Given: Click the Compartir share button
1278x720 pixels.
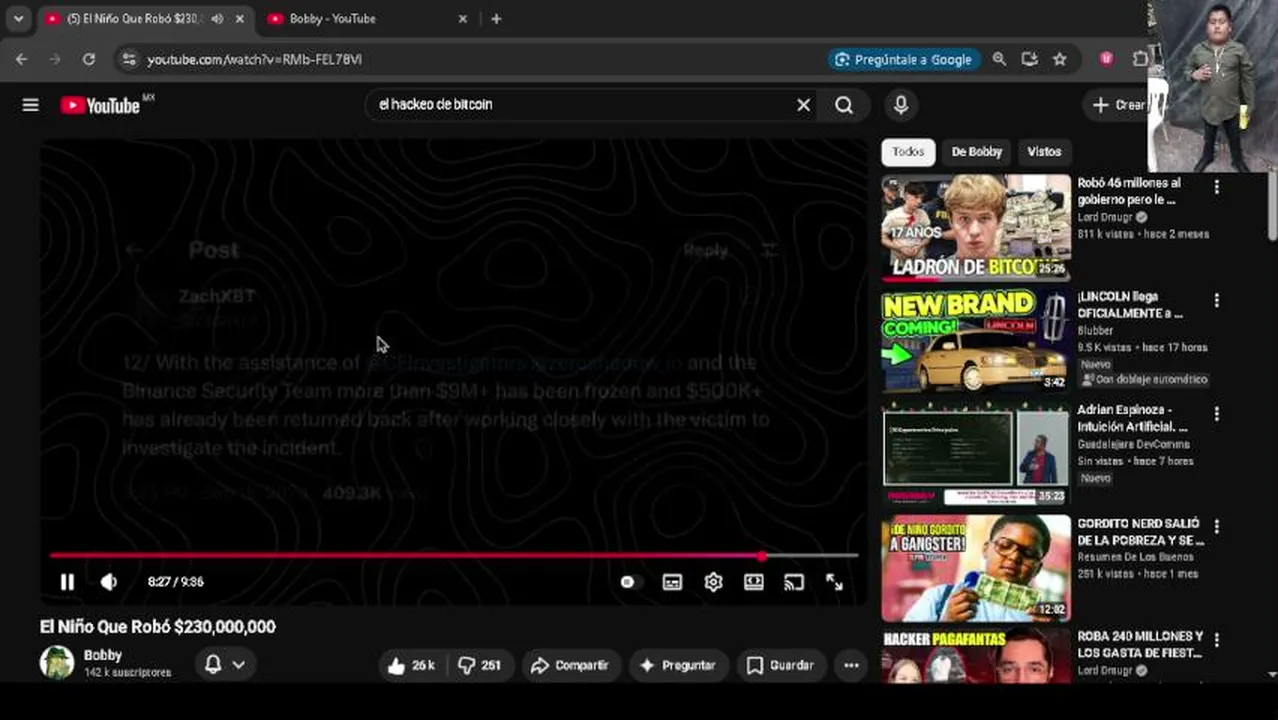Looking at the screenshot, I should 569,665.
